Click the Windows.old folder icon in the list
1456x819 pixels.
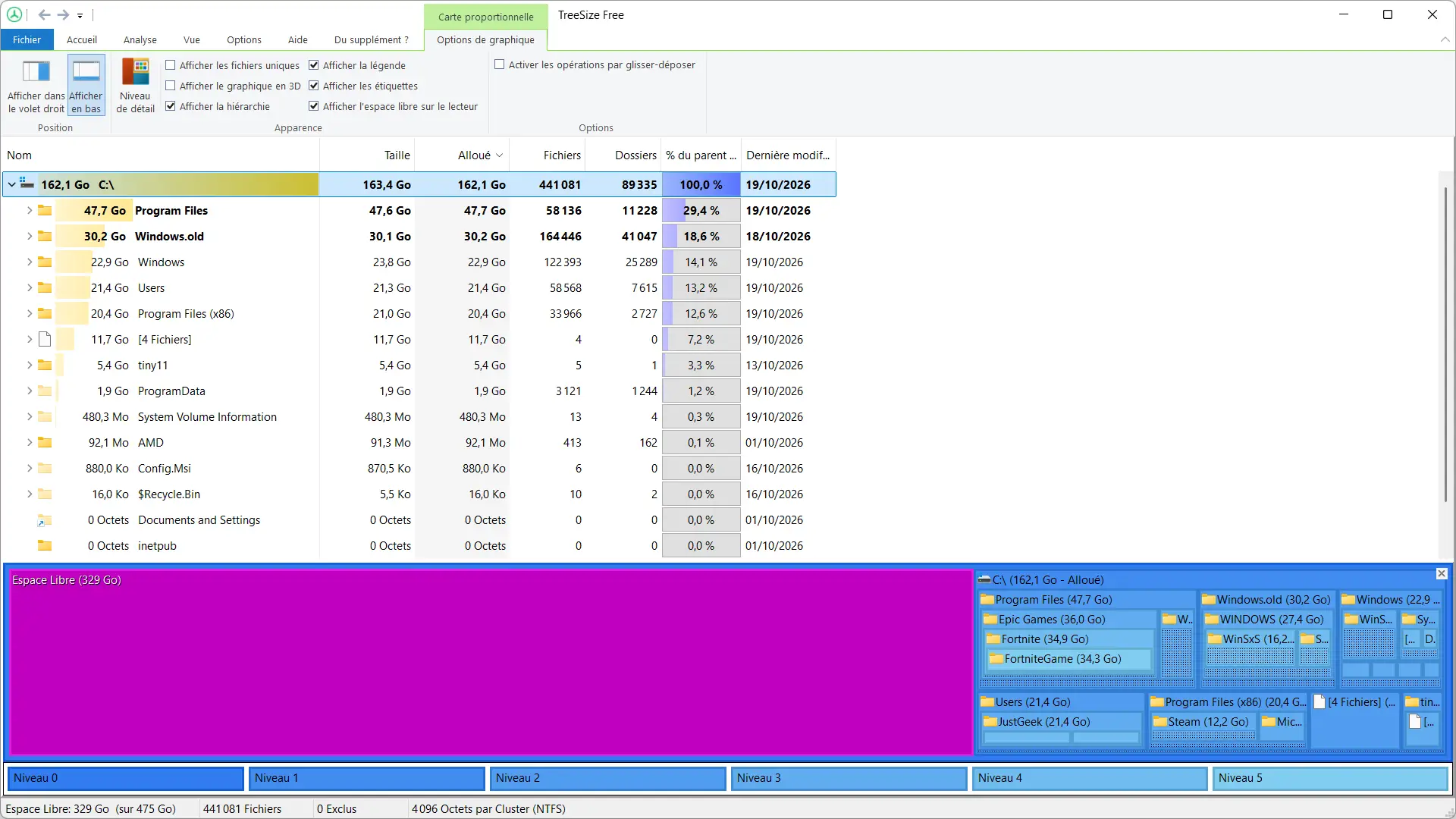tap(45, 236)
